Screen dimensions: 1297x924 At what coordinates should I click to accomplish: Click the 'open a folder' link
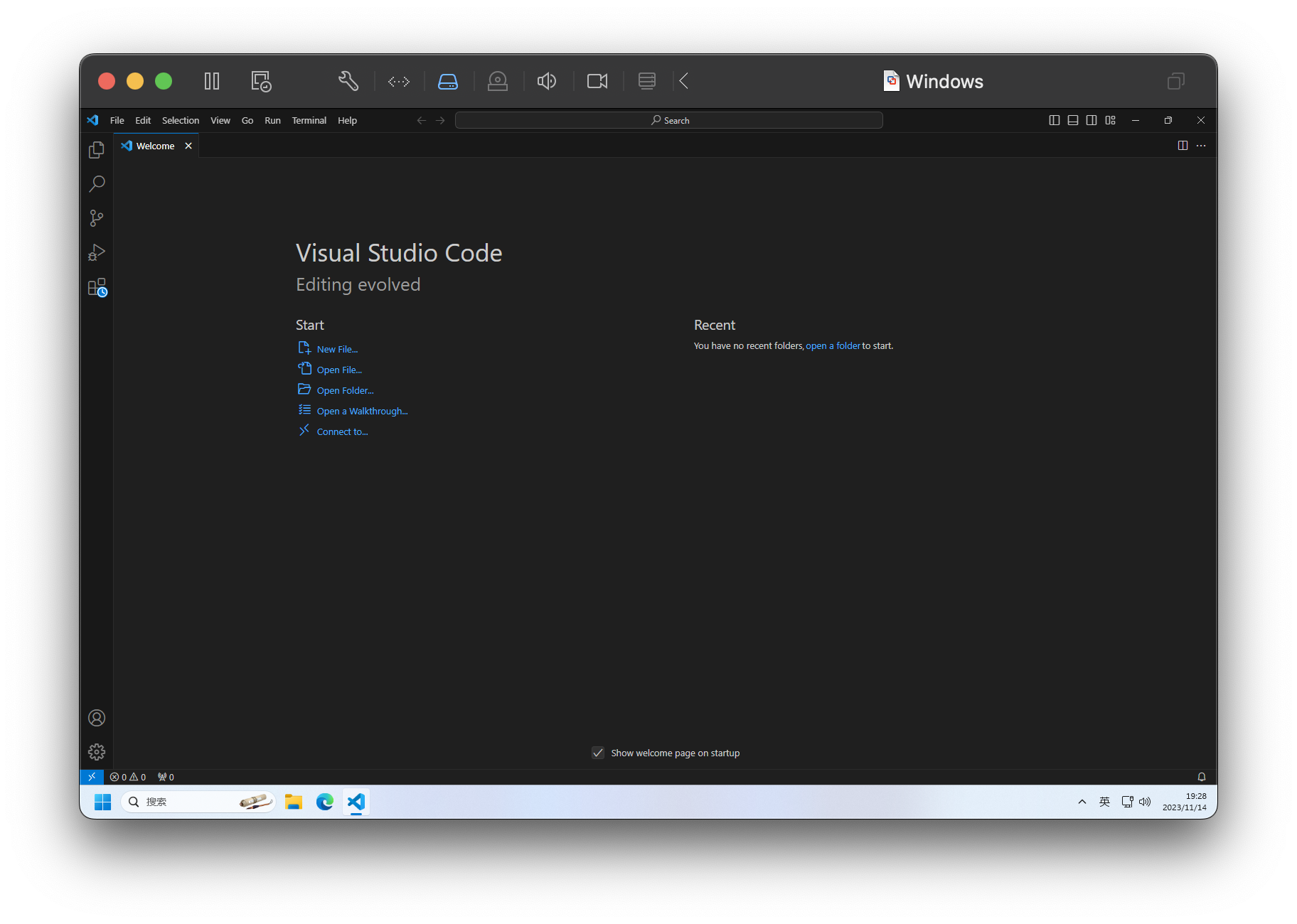click(833, 345)
